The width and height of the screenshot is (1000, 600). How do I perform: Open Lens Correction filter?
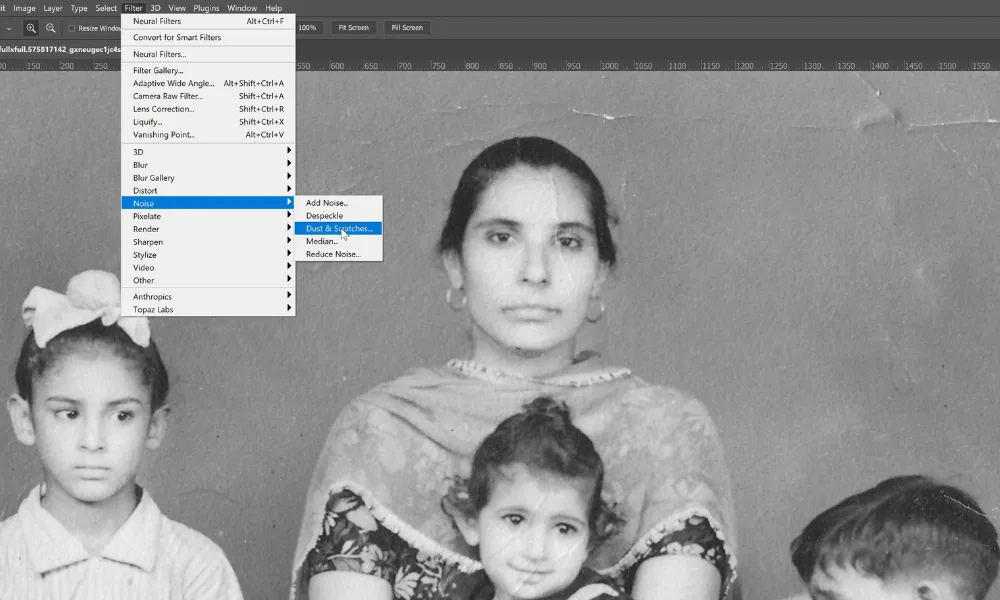208,109
